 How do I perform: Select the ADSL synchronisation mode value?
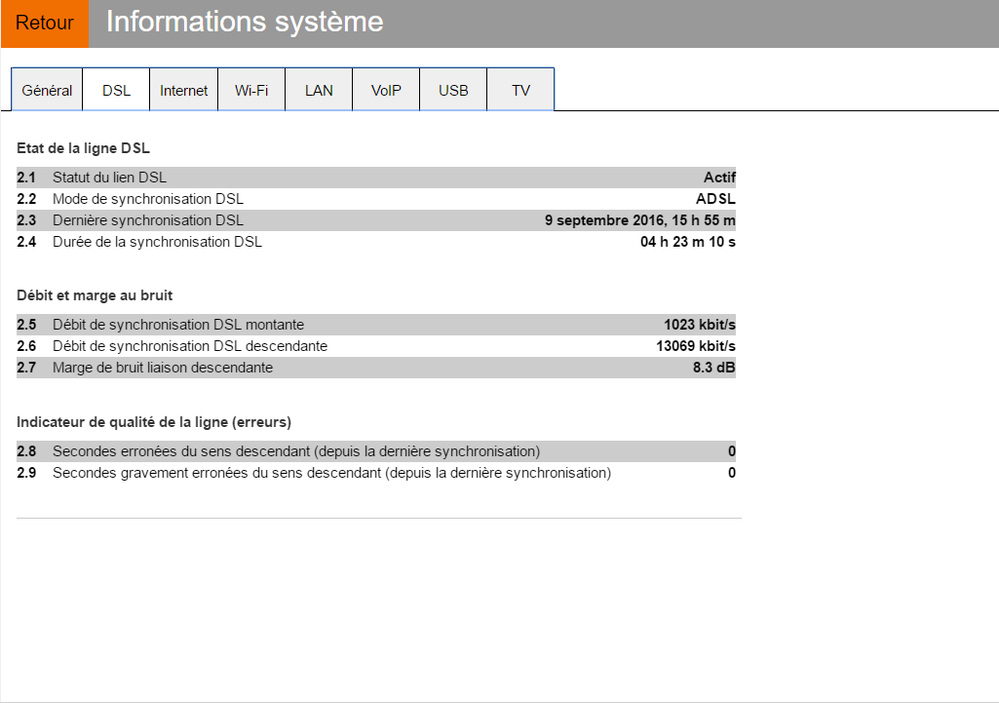point(715,199)
